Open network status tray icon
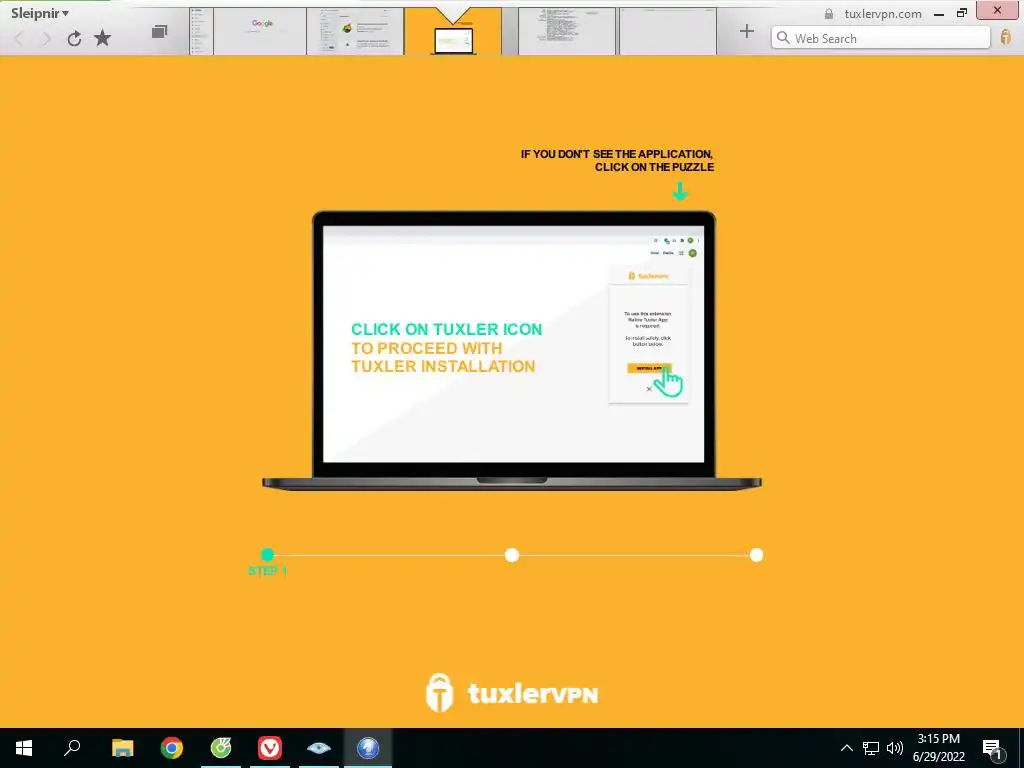1024x768 pixels. [x=871, y=748]
